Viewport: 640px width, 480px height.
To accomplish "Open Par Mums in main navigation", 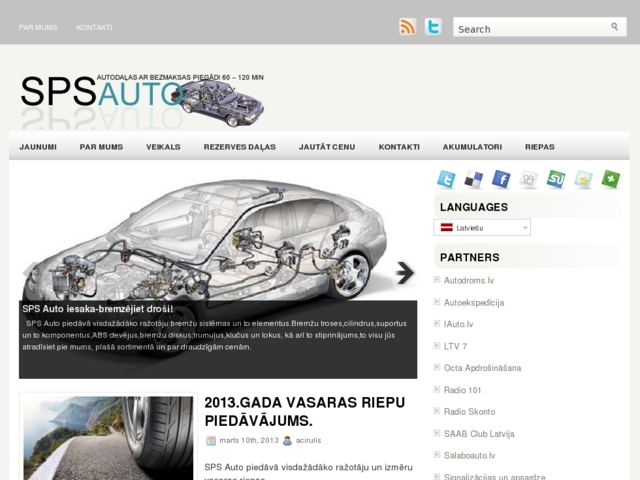I will [101, 147].
